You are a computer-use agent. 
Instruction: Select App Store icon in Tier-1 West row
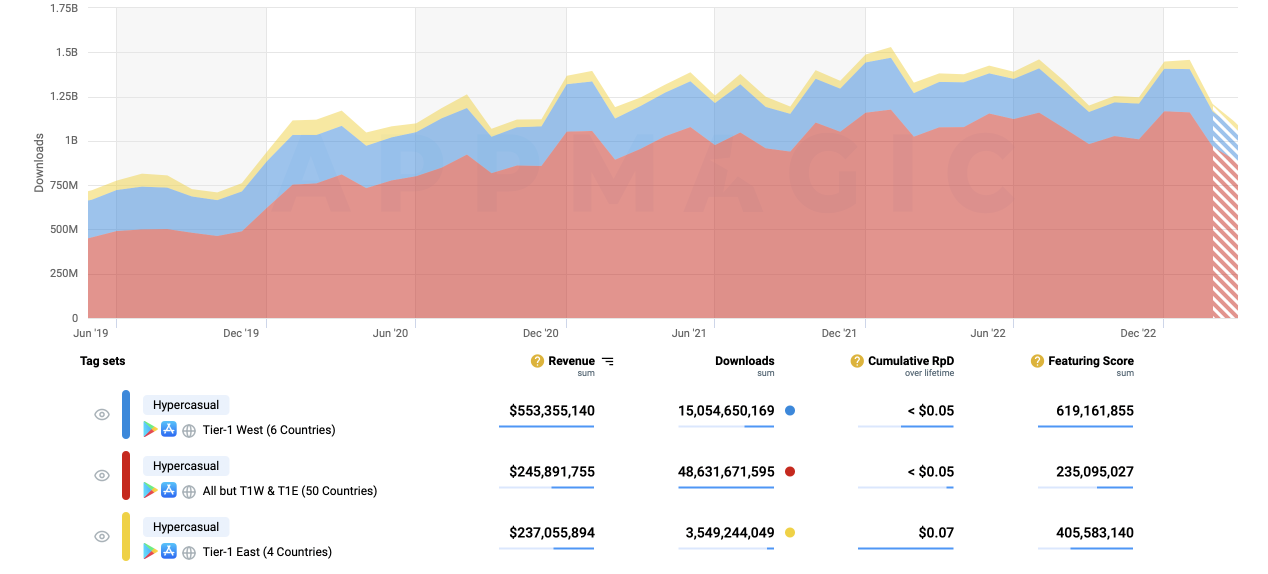(x=169, y=430)
